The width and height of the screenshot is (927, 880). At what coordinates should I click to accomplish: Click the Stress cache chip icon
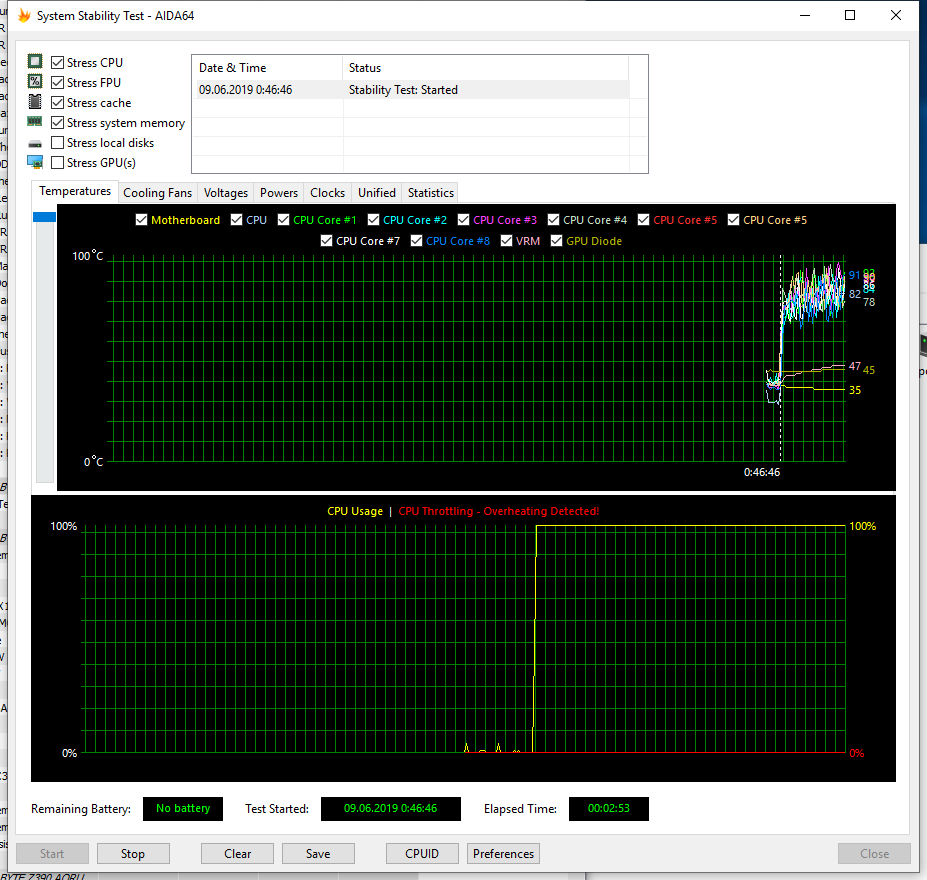pyautogui.click(x=35, y=102)
